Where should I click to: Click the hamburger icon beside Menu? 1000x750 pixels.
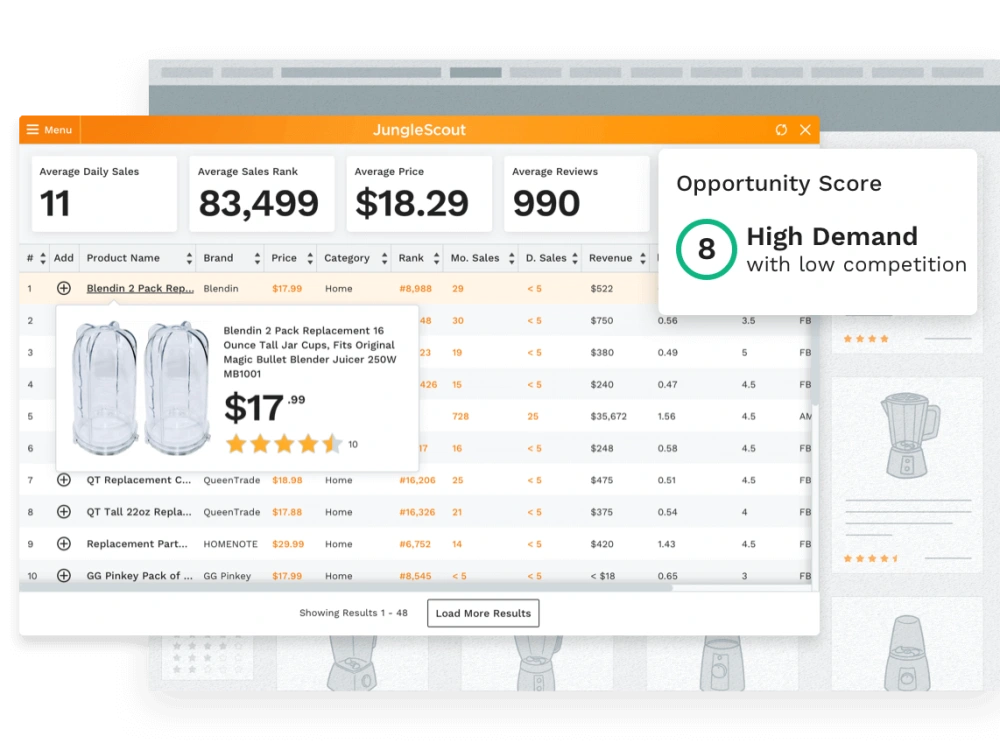[33, 129]
